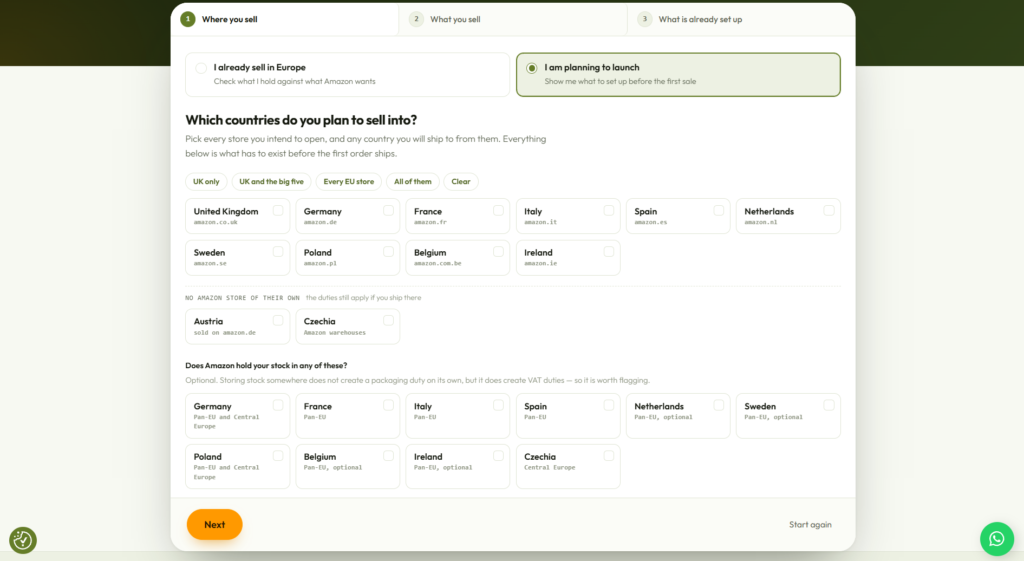
Task: Select Netherlands Pan-EU optional stock
Action: (x=678, y=415)
